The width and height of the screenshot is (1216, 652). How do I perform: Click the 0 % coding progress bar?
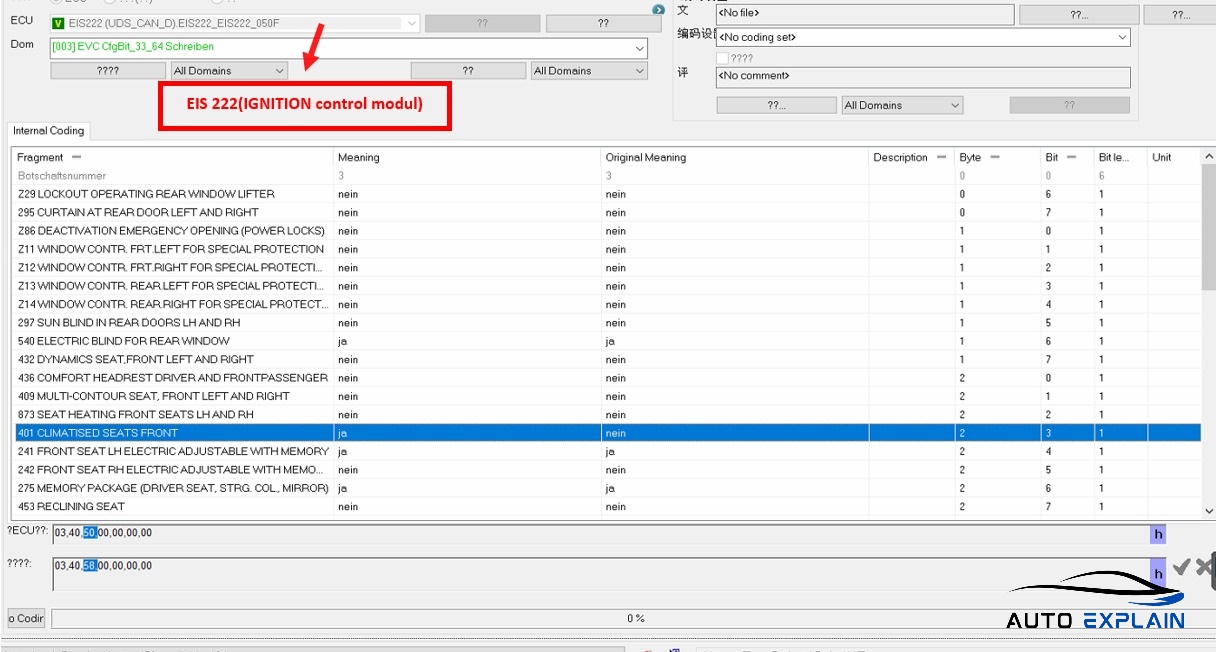pos(634,618)
